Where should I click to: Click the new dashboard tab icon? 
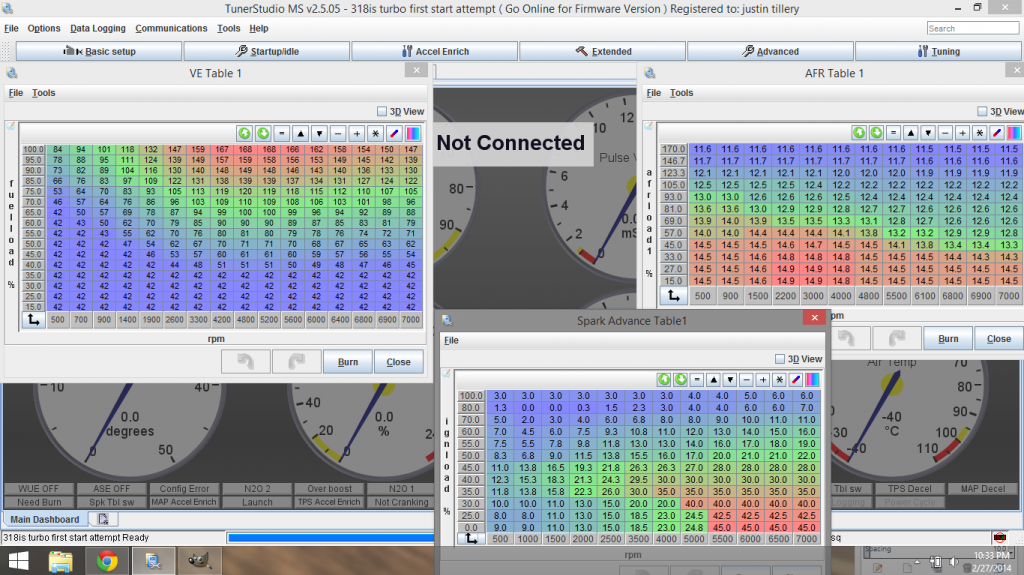[103, 519]
